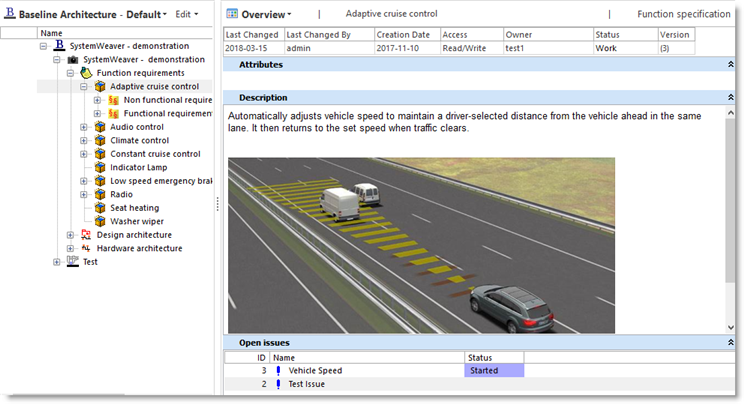The image size is (744, 404).
Task: Click the Washer wiper box icon
Action: pos(100,221)
